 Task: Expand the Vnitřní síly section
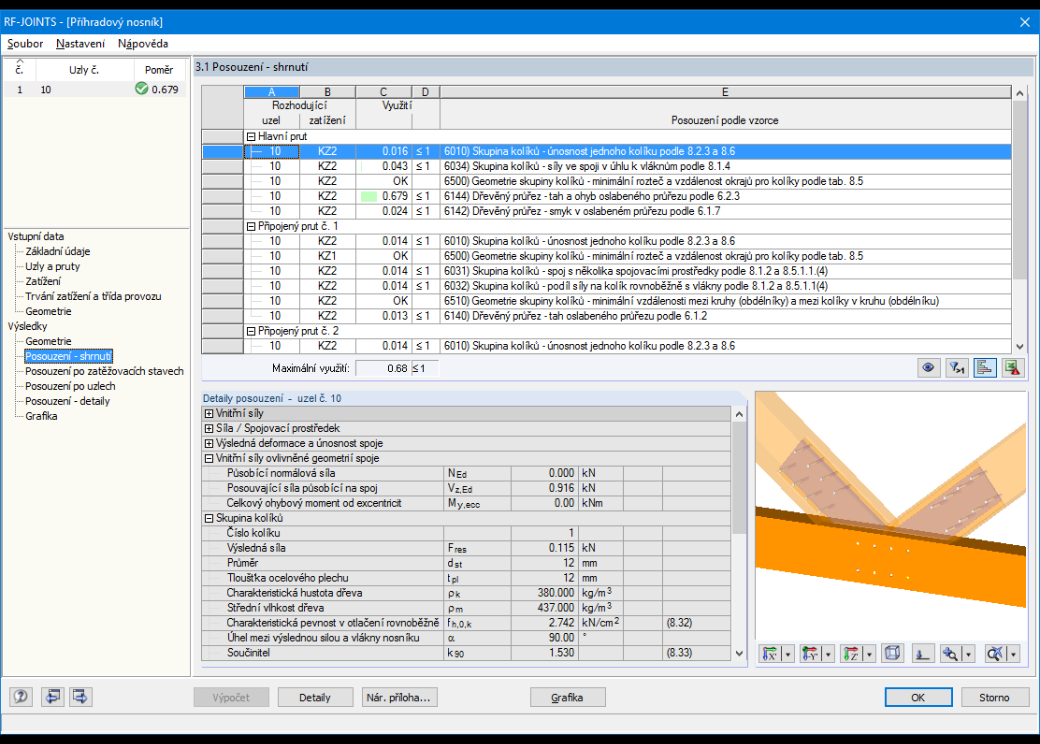pyautogui.click(x=209, y=413)
